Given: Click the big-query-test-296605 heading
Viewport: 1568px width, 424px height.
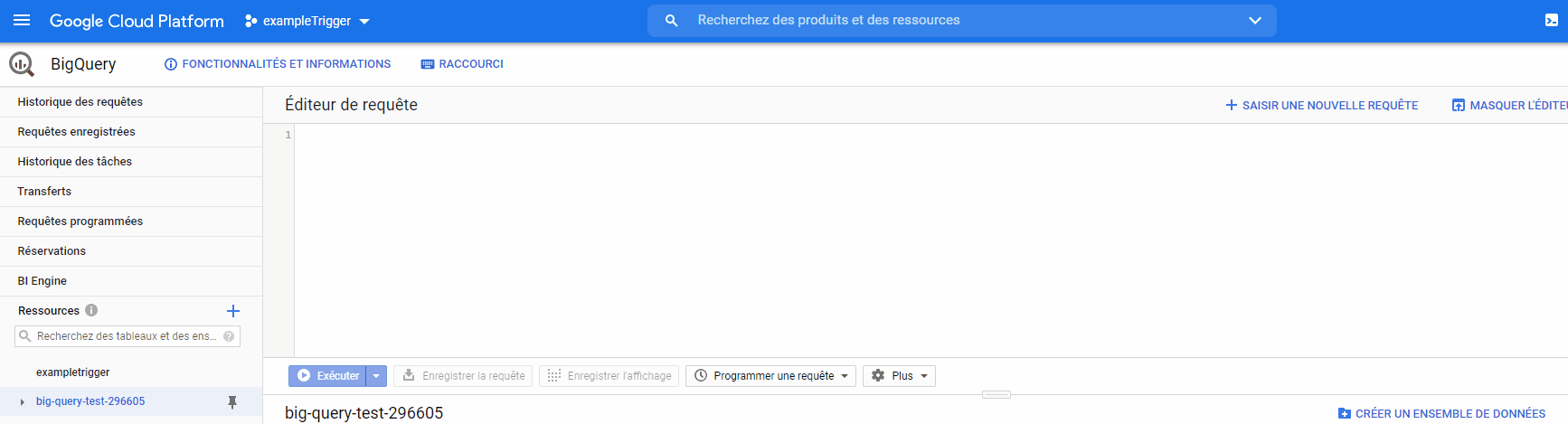Looking at the screenshot, I should (x=364, y=413).
